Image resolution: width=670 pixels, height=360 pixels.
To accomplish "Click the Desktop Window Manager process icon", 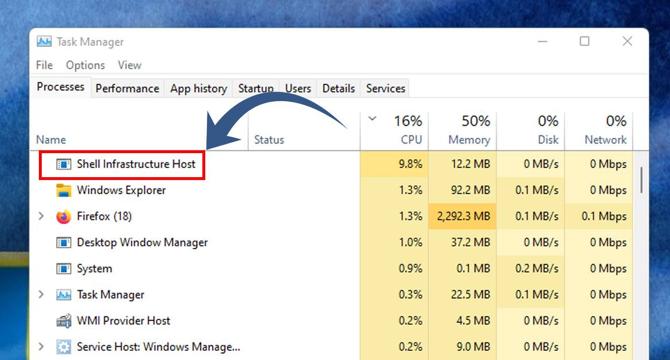I will [64, 243].
